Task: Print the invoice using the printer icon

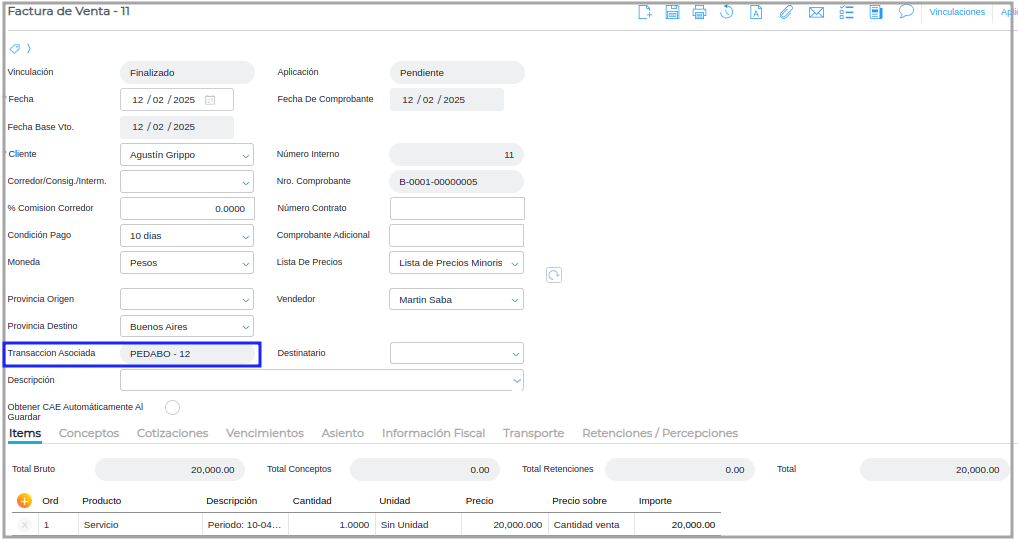Action: click(x=700, y=12)
